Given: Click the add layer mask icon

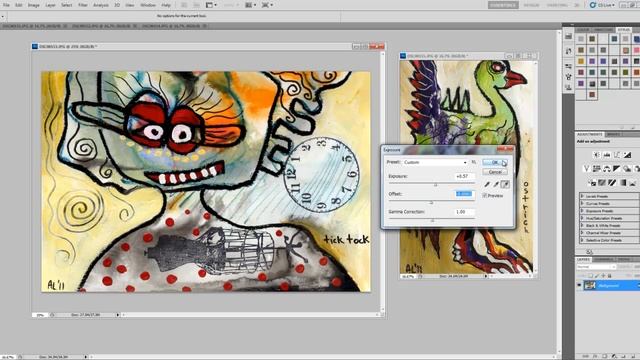Looking at the screenshot, I should pyautogui.click(x=604, y=356).
